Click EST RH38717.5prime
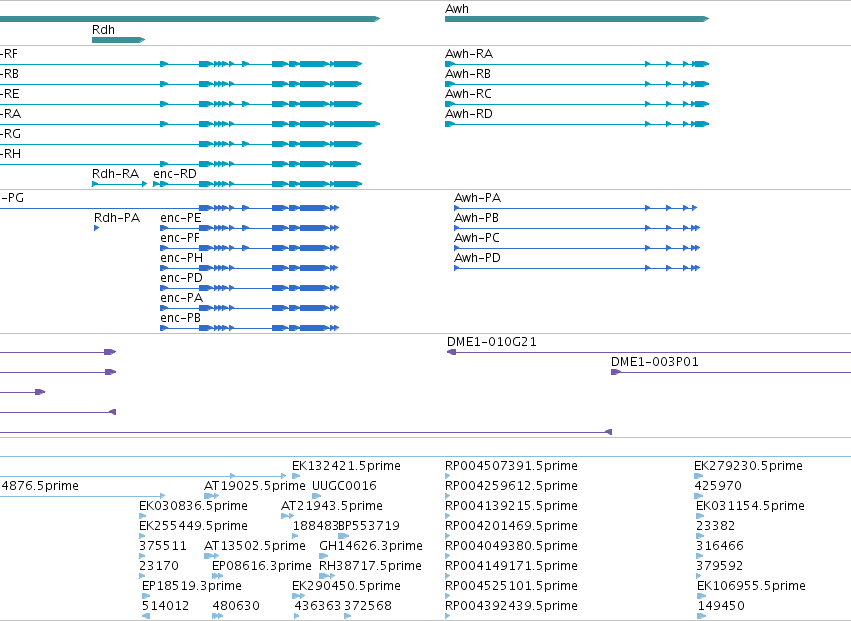The image size is (851, 621). tap(370, 566)
